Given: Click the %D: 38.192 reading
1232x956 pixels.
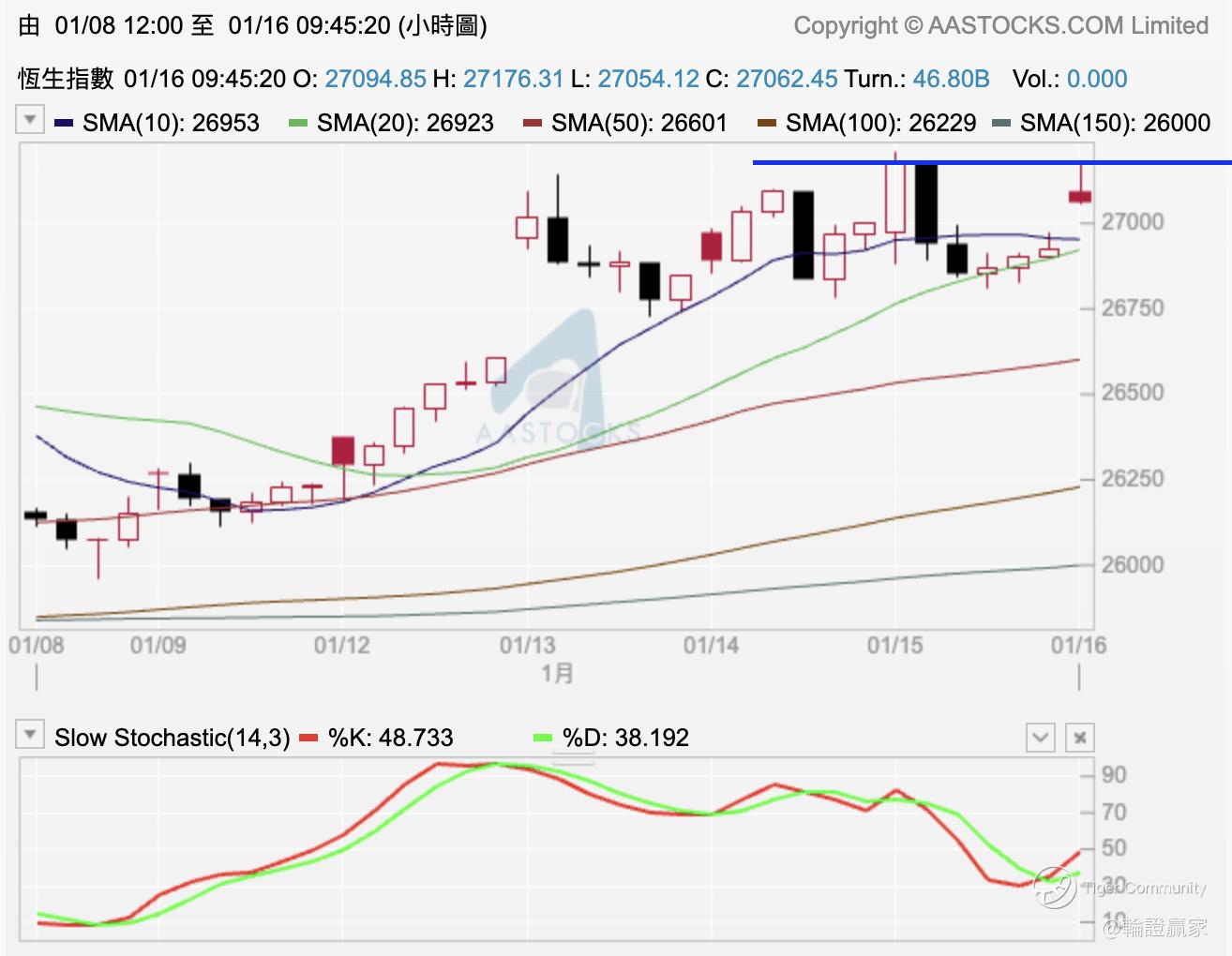Looking at the screenshot, I should [x=625, y=738].
